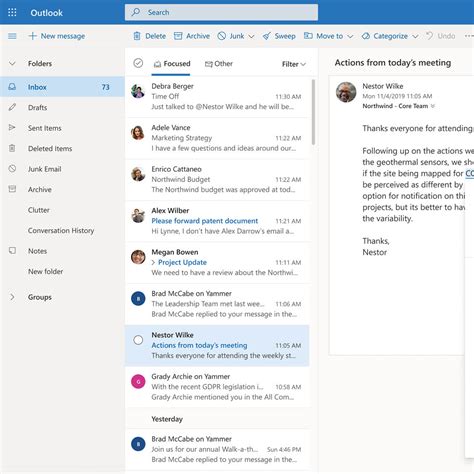This screenshot has height=474, width=474.
Task: Open Megan Bowen's Project Update email
Action: point(217,263)
